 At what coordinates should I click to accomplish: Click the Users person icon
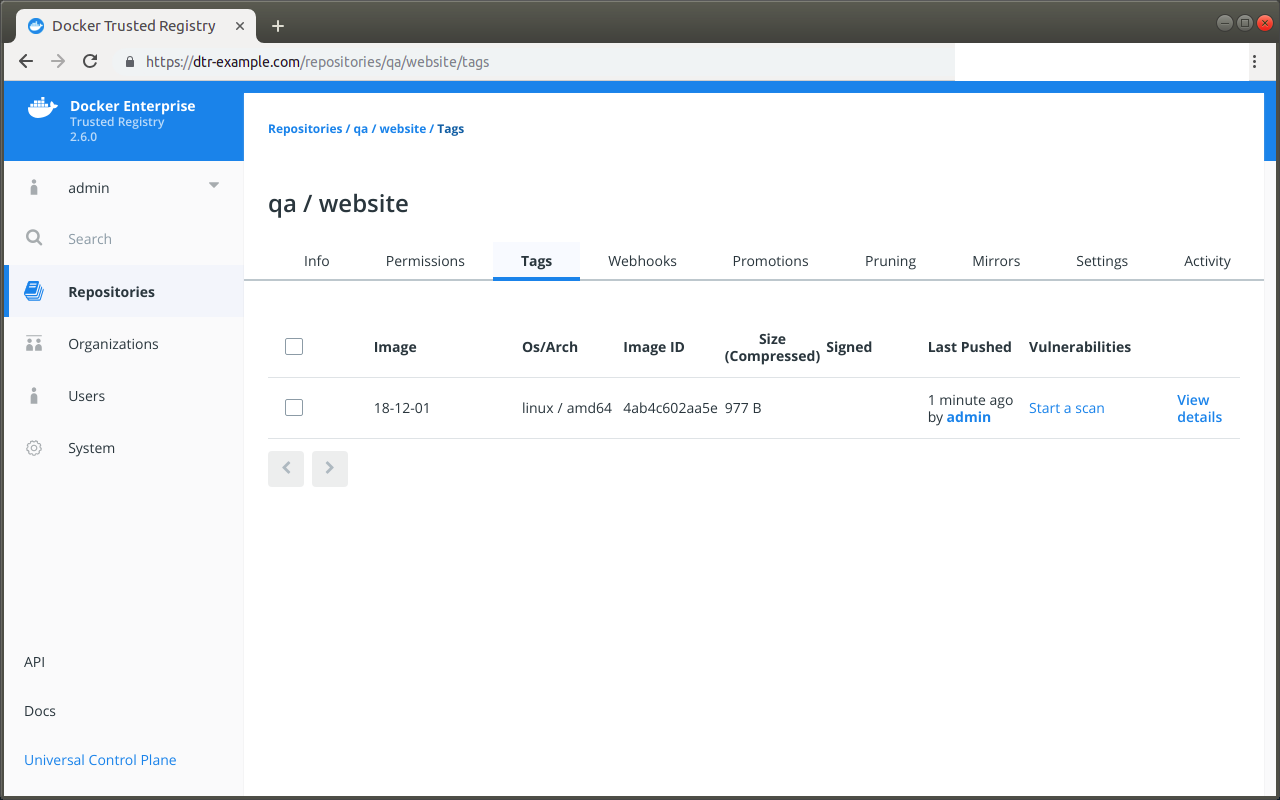point(34,396)
